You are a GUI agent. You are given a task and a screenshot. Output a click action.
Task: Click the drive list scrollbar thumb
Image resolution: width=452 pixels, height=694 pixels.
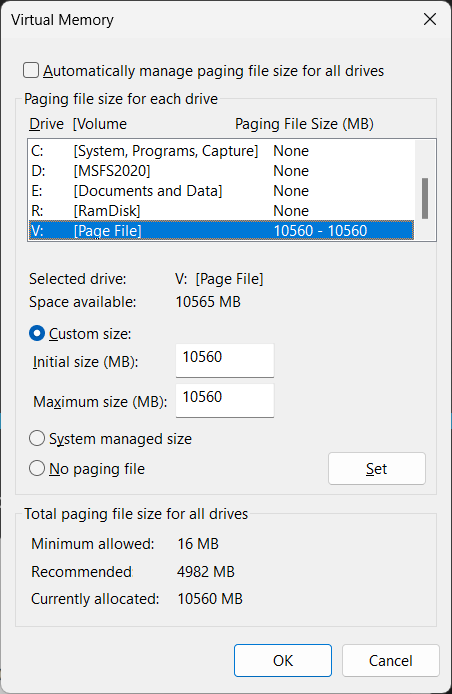425,198
